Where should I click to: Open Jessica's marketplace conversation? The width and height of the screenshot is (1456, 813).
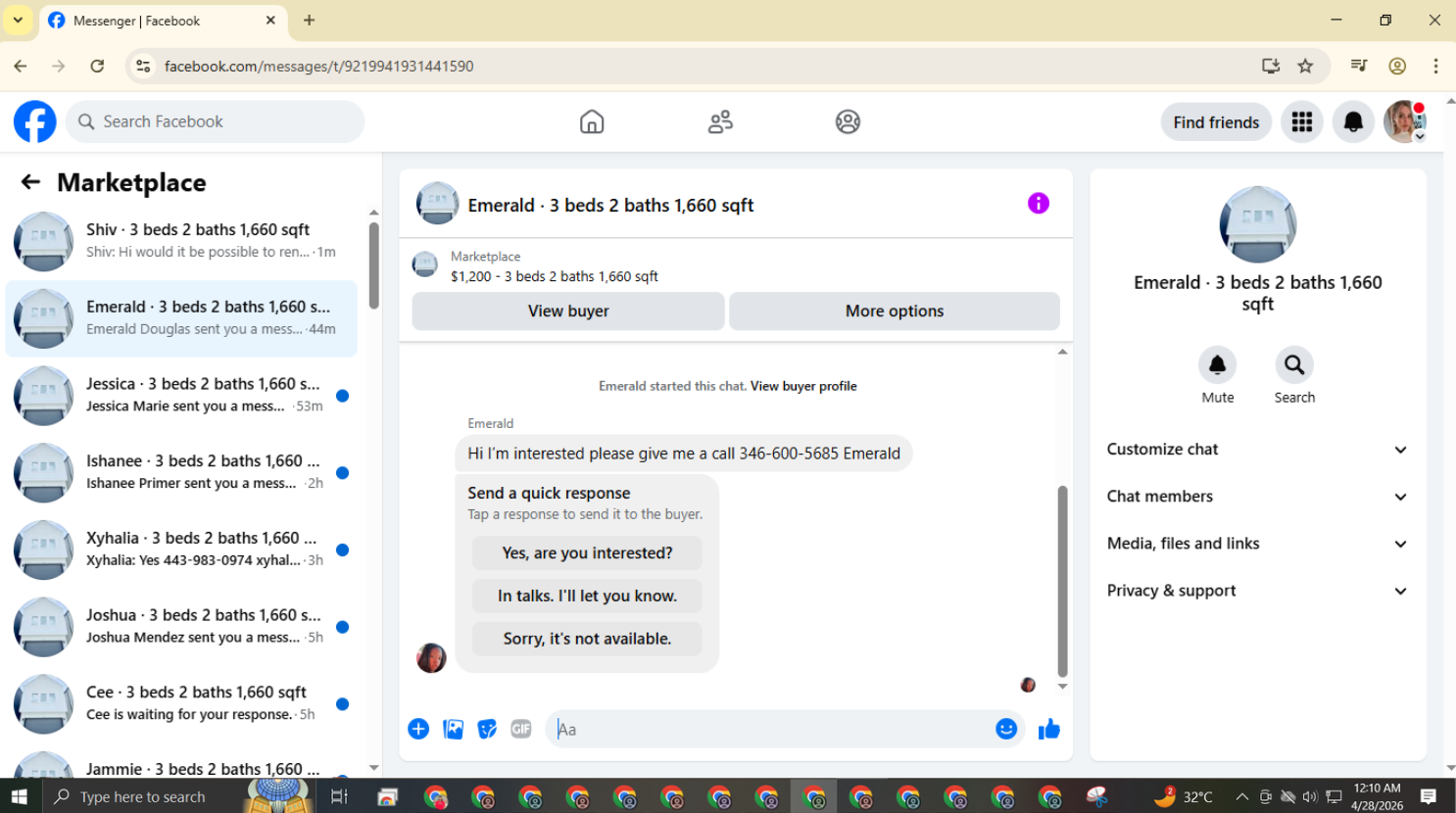tap(181, 395)
